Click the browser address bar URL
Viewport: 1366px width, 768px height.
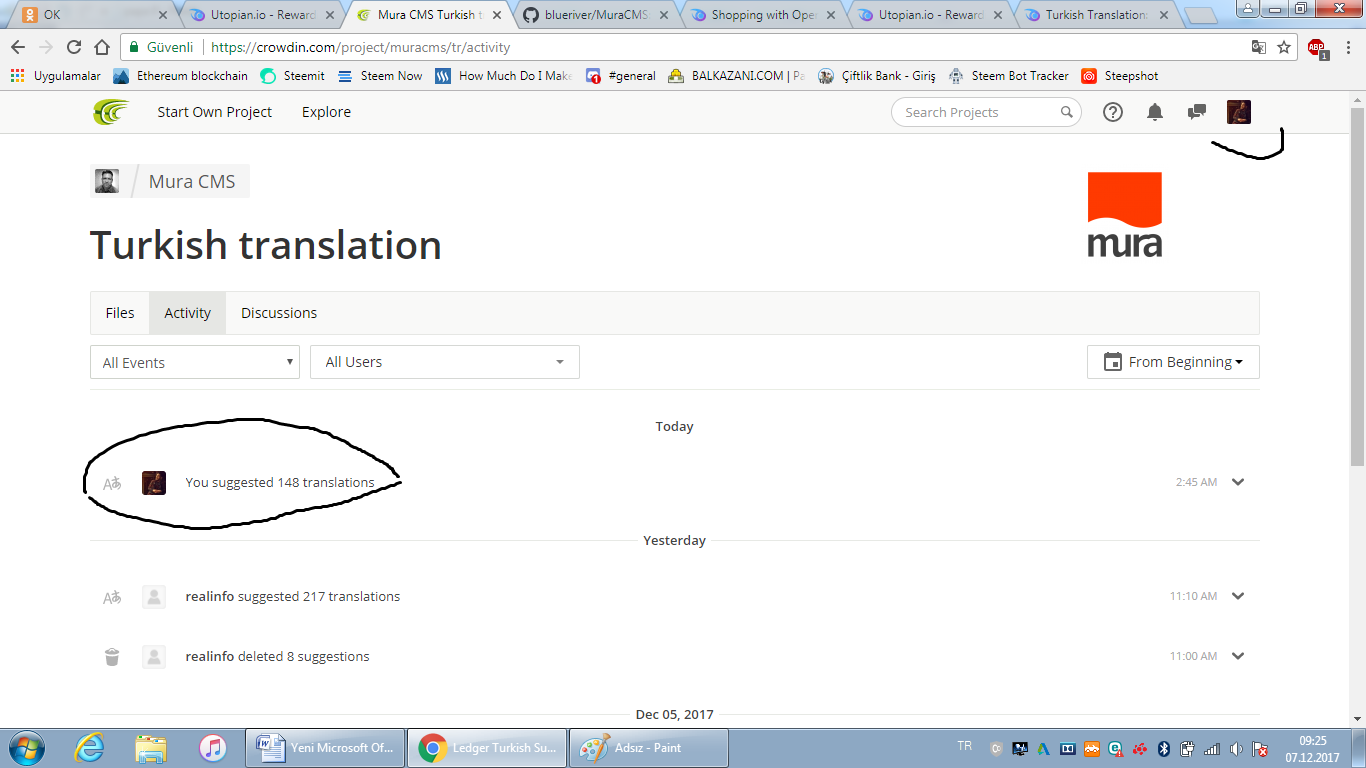pos(360,47)
